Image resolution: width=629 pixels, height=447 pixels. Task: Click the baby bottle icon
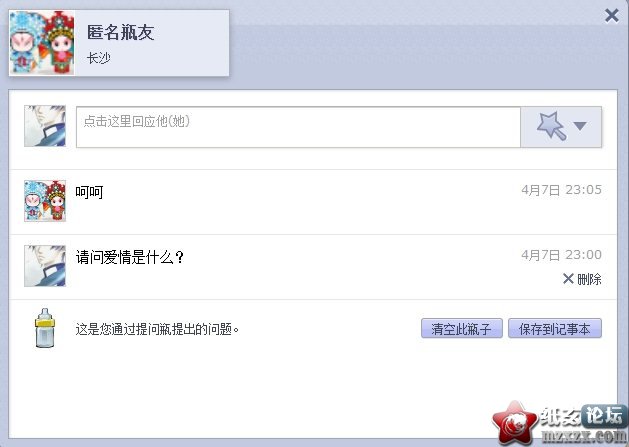pos(45,328)
